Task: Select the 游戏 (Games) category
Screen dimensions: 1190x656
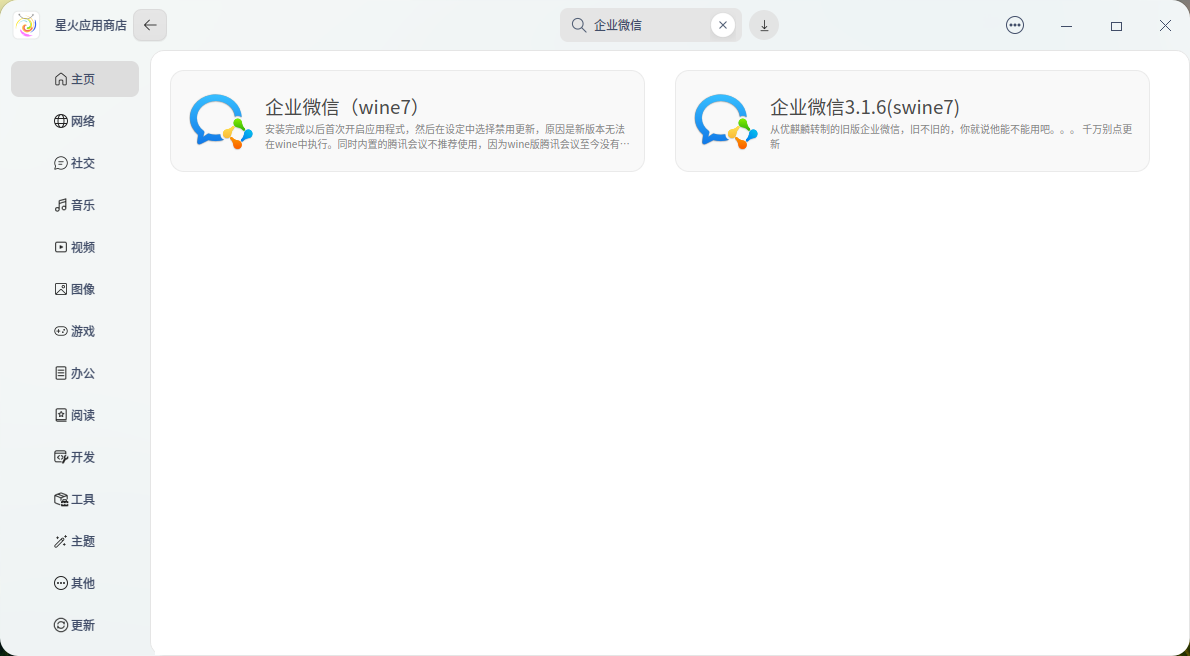Action: coord(74,331)
